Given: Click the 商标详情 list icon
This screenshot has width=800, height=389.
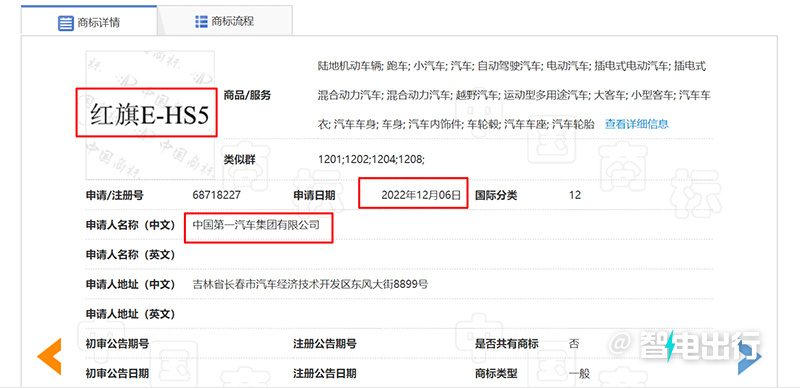Looking at the screenshot, I should [x=66, y=23].
